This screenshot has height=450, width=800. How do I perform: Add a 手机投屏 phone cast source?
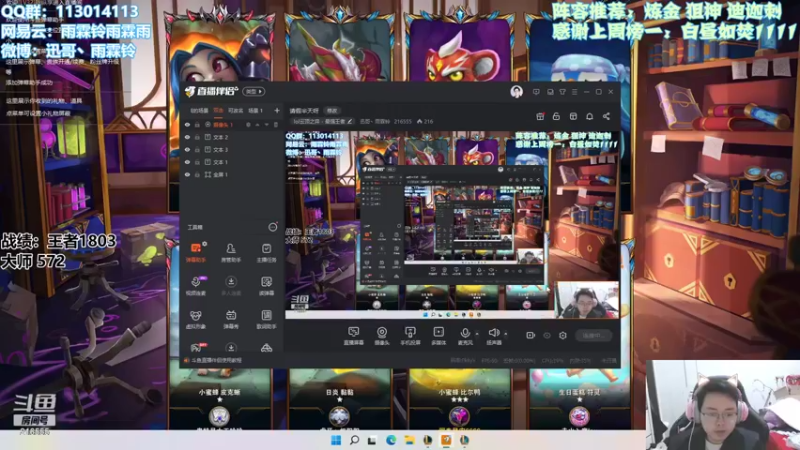(410, 336)
